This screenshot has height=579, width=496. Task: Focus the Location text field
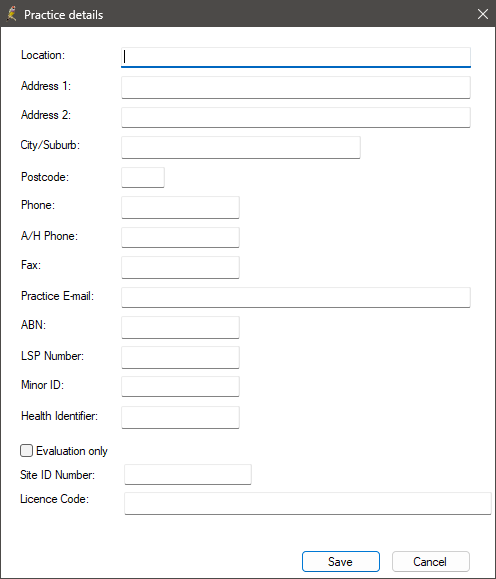click(296, 57)
